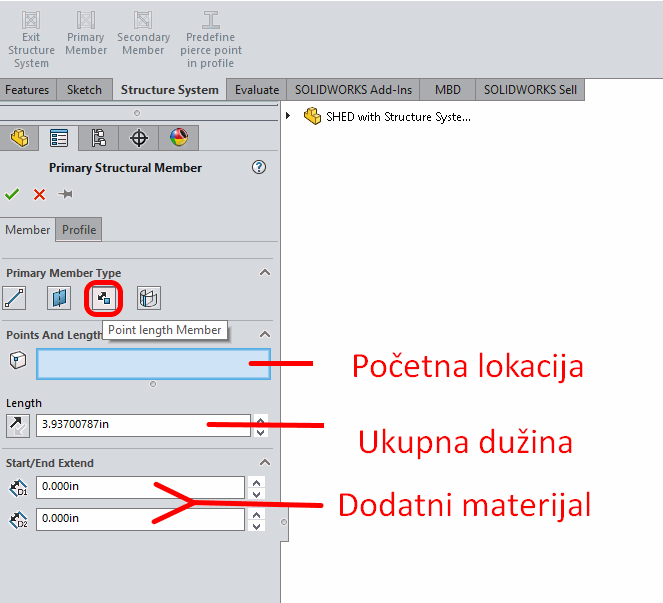This screenshot has width=663, height=603.
Task: Click Predefine pierce point in profile
Action: [211, 39]
